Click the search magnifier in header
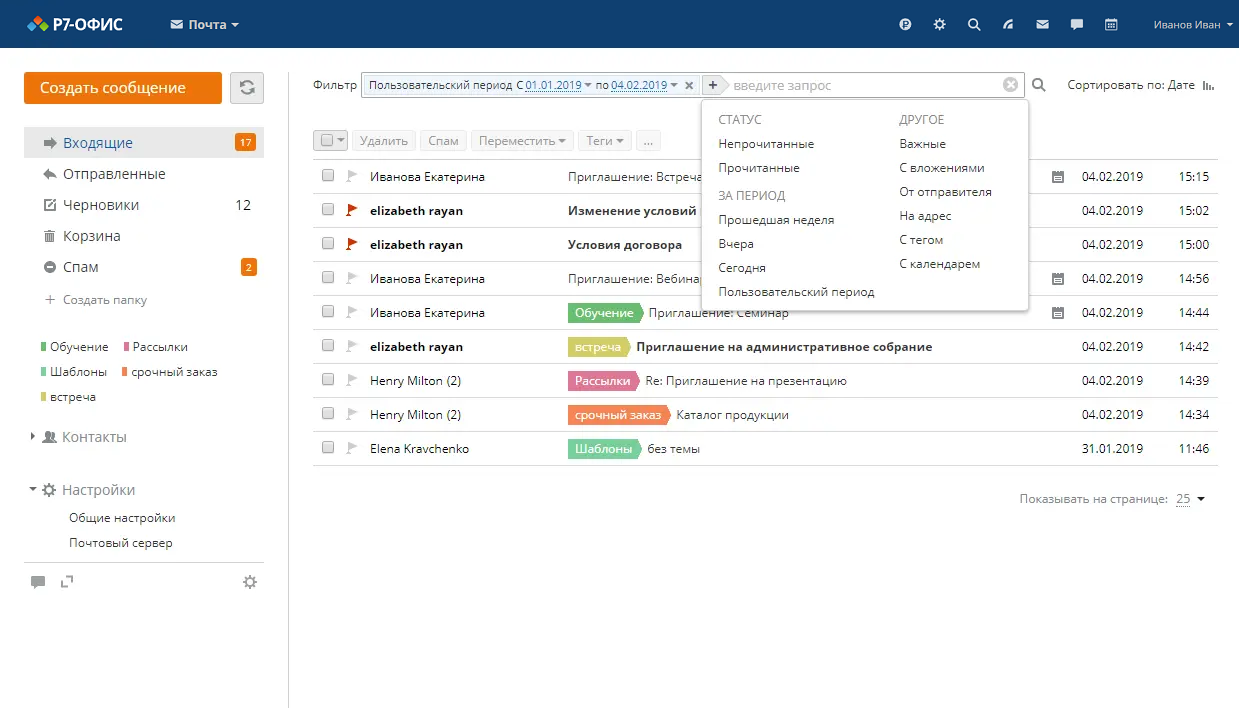The width and height of the screenshot is (1240, 708). click(974, 25)
